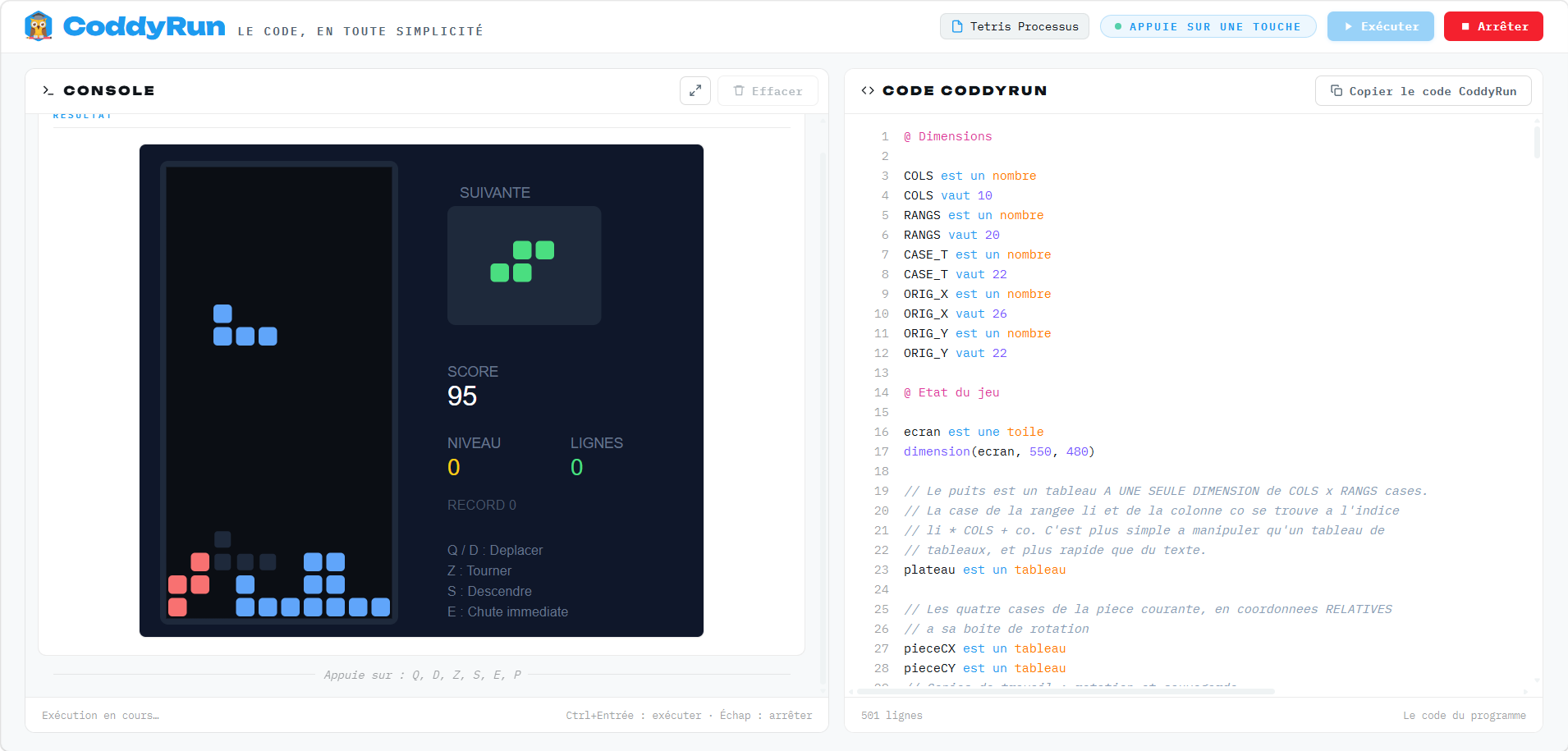Viewport: 1568px width, 751px height.
Task: Click the falling blue tetromino
Action: [245, 325]
